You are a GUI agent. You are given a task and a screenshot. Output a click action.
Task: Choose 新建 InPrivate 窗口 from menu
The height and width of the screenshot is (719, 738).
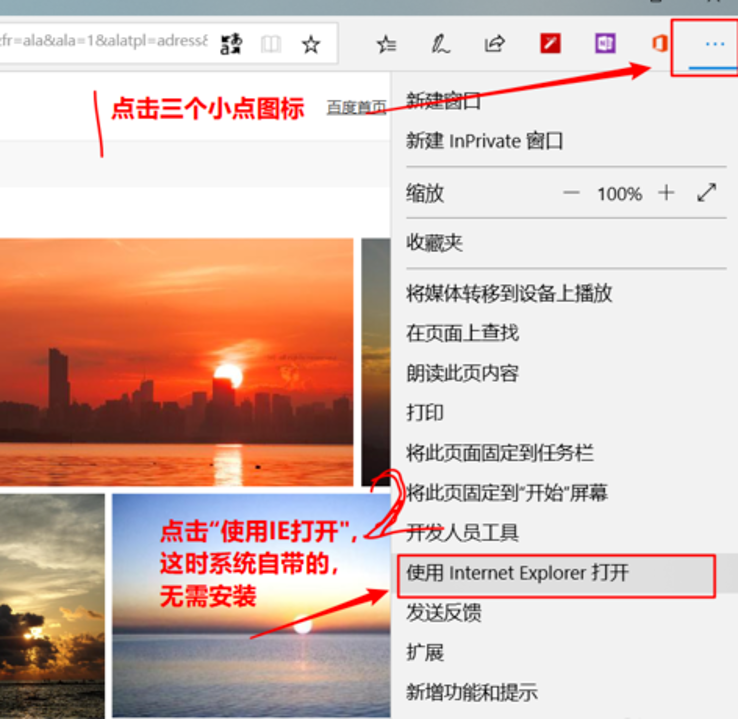coord(484,141)
